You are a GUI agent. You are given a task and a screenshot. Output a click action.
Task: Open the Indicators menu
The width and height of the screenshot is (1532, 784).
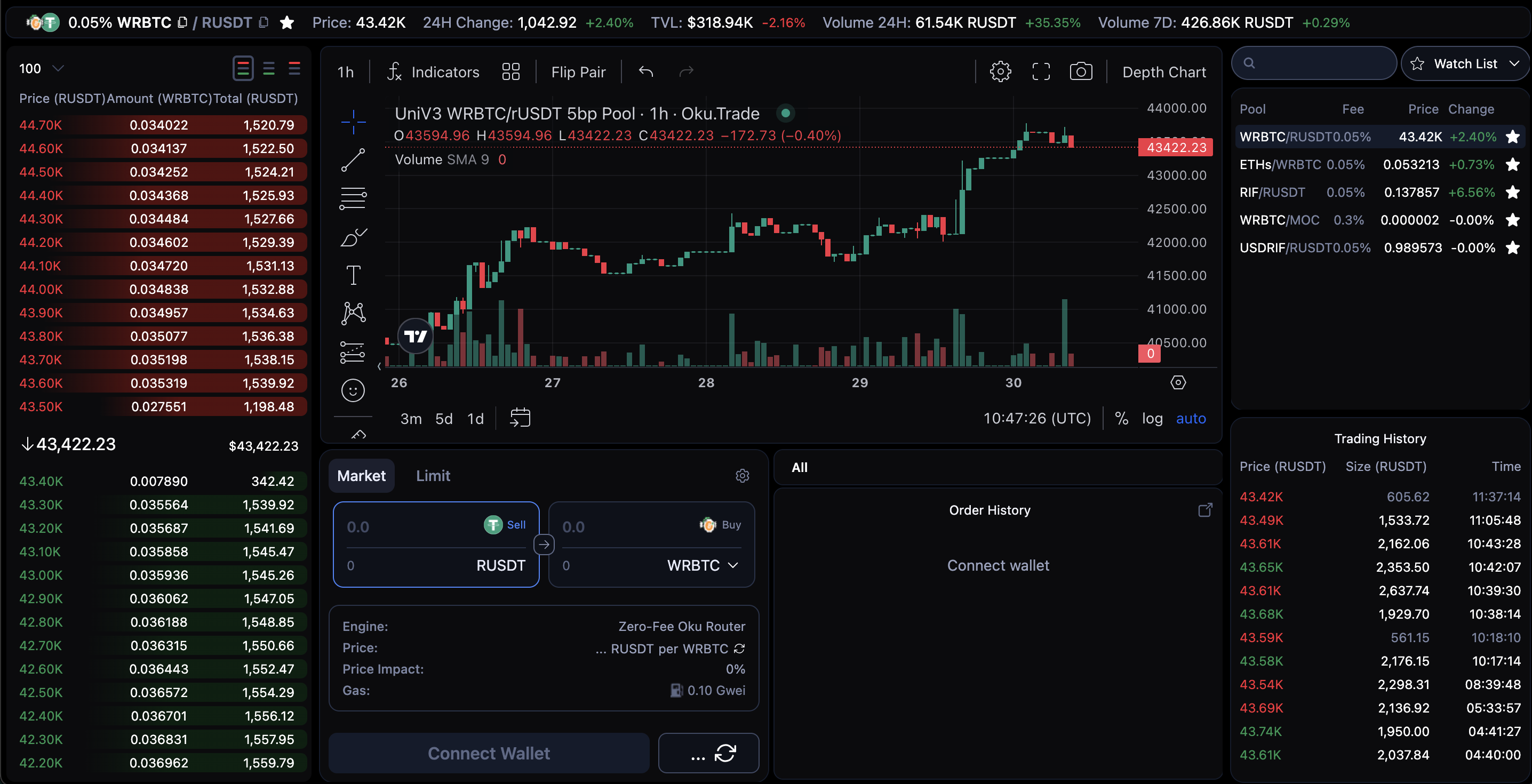pyautogui.click(x=434, y=72)
